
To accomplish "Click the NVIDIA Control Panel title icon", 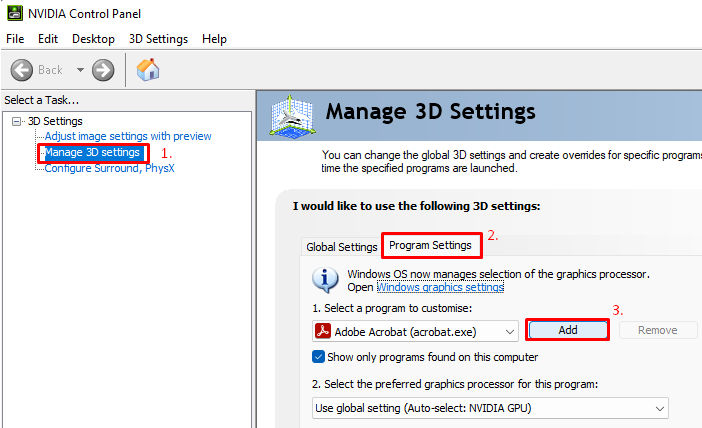I will [12, 14].
